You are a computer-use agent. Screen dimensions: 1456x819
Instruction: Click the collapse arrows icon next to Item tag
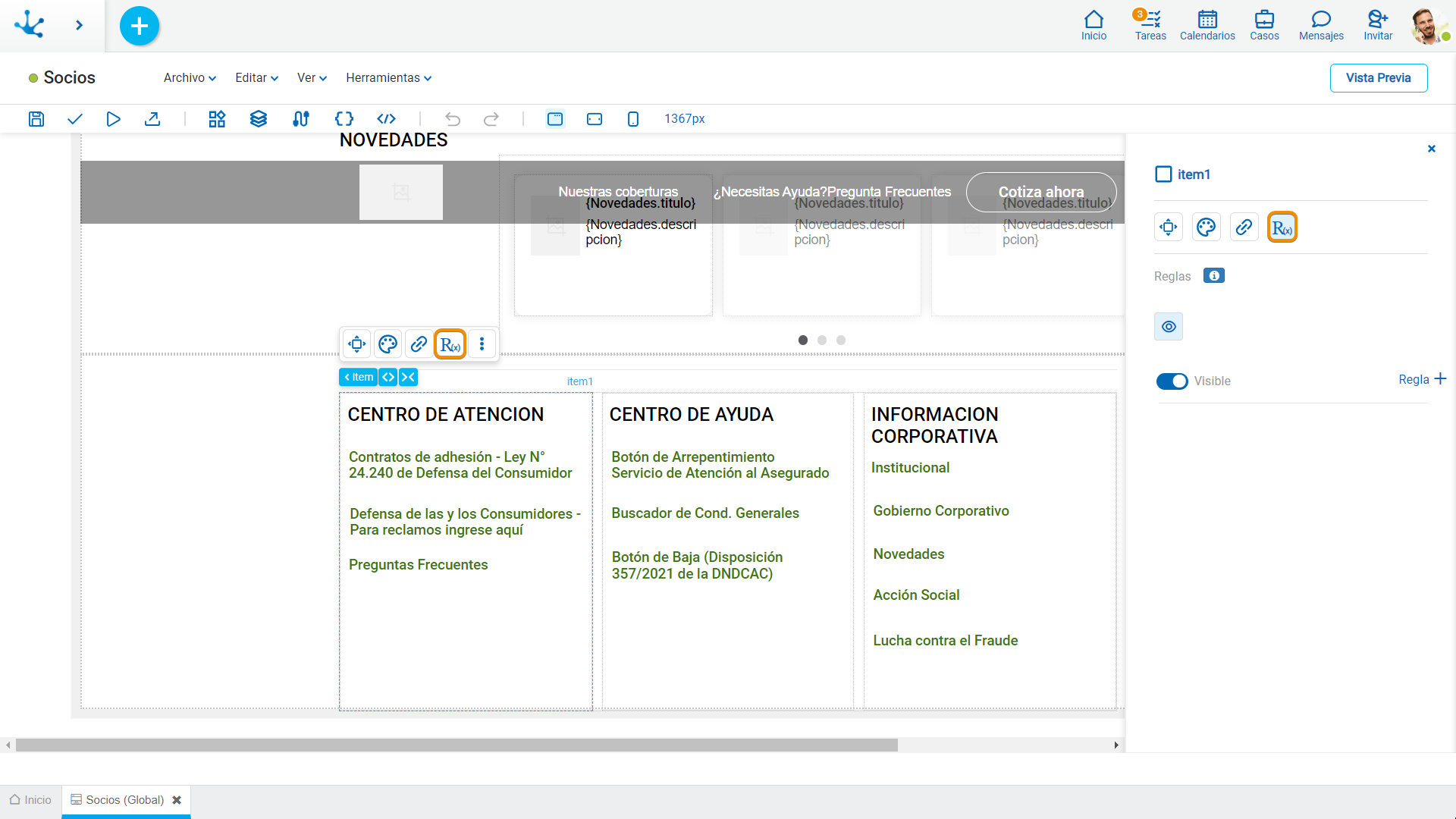coord(408,377)
